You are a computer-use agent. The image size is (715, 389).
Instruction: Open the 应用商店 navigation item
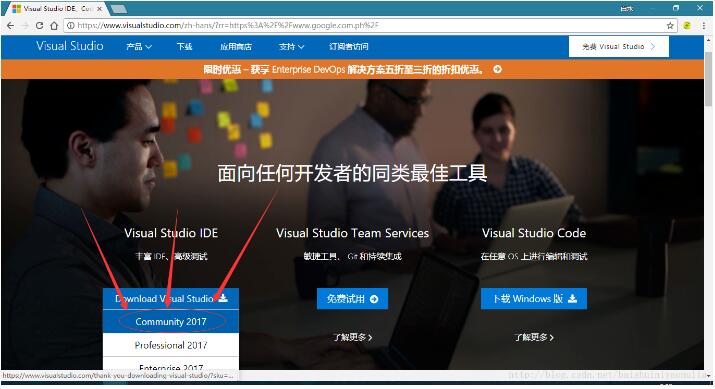coord(236,47)
